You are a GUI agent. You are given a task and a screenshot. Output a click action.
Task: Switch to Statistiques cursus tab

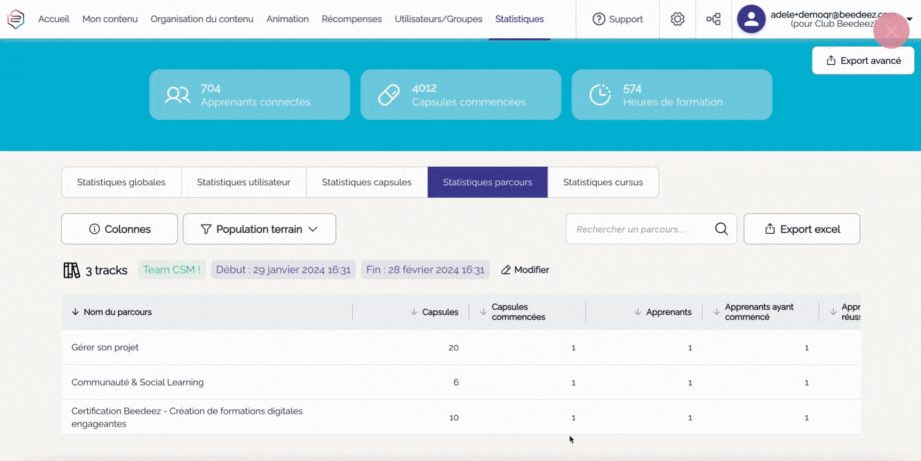[602, 182]
